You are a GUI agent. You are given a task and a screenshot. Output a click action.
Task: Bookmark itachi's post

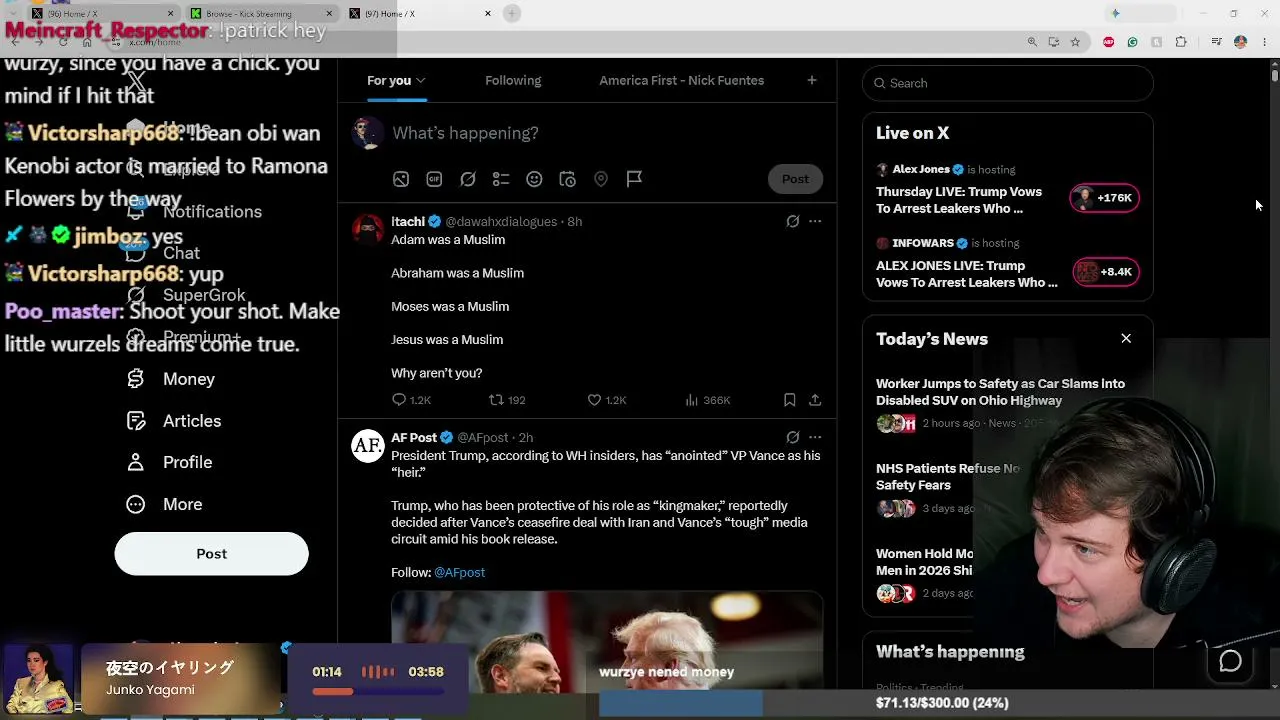[x=789, y=400]
